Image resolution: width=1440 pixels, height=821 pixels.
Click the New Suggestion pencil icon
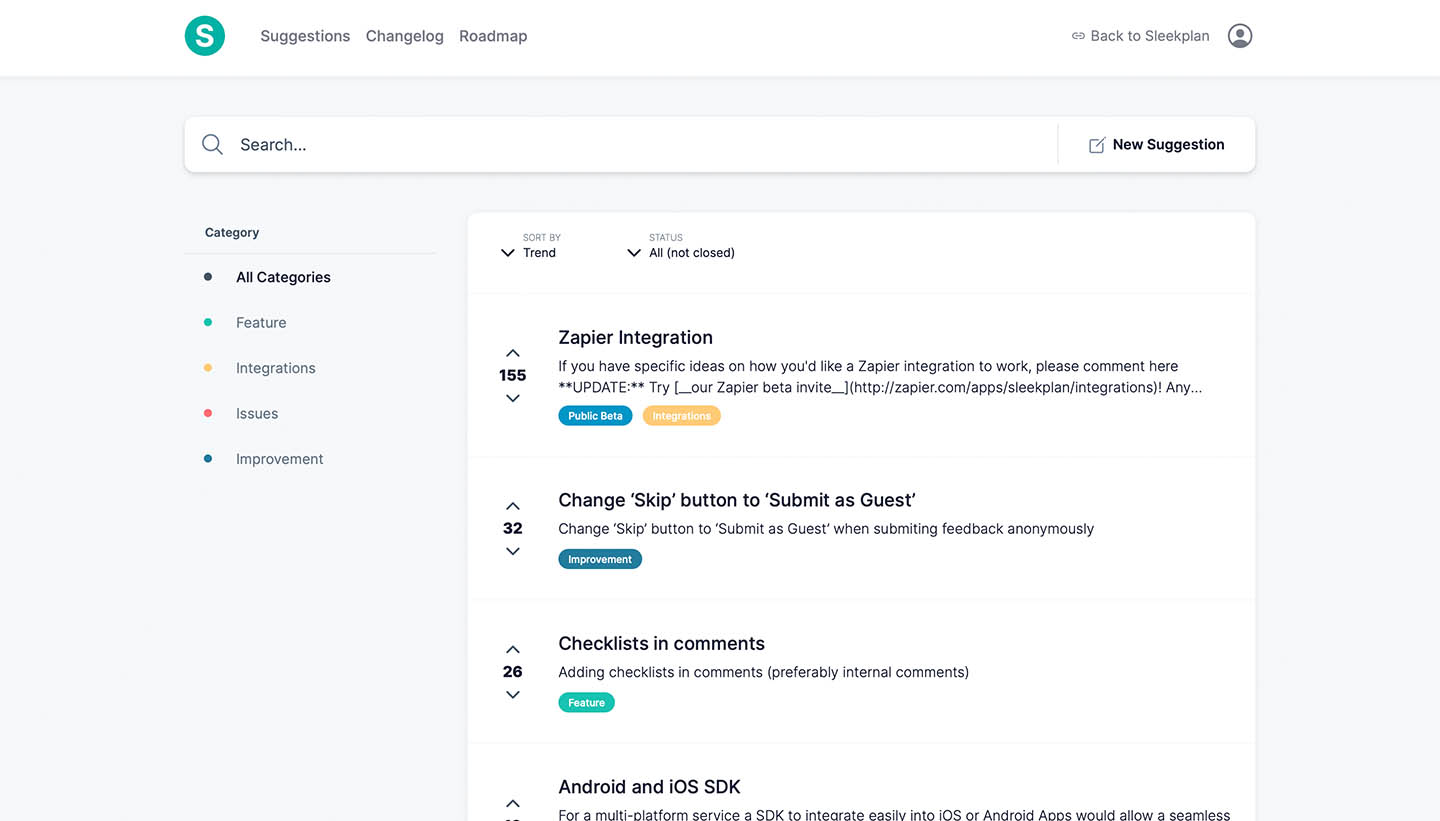click(1097, 145)
